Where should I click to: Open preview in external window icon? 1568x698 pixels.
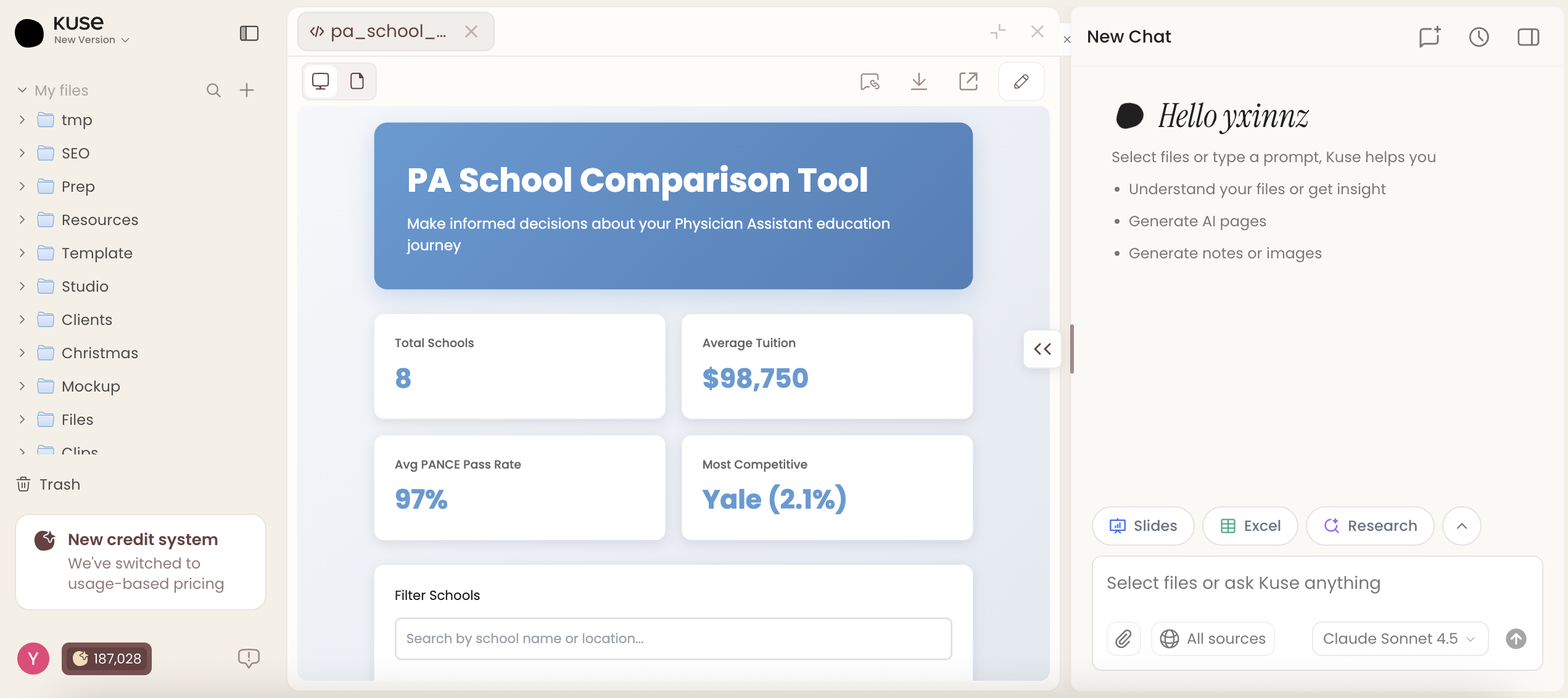(x=968, y=81)
